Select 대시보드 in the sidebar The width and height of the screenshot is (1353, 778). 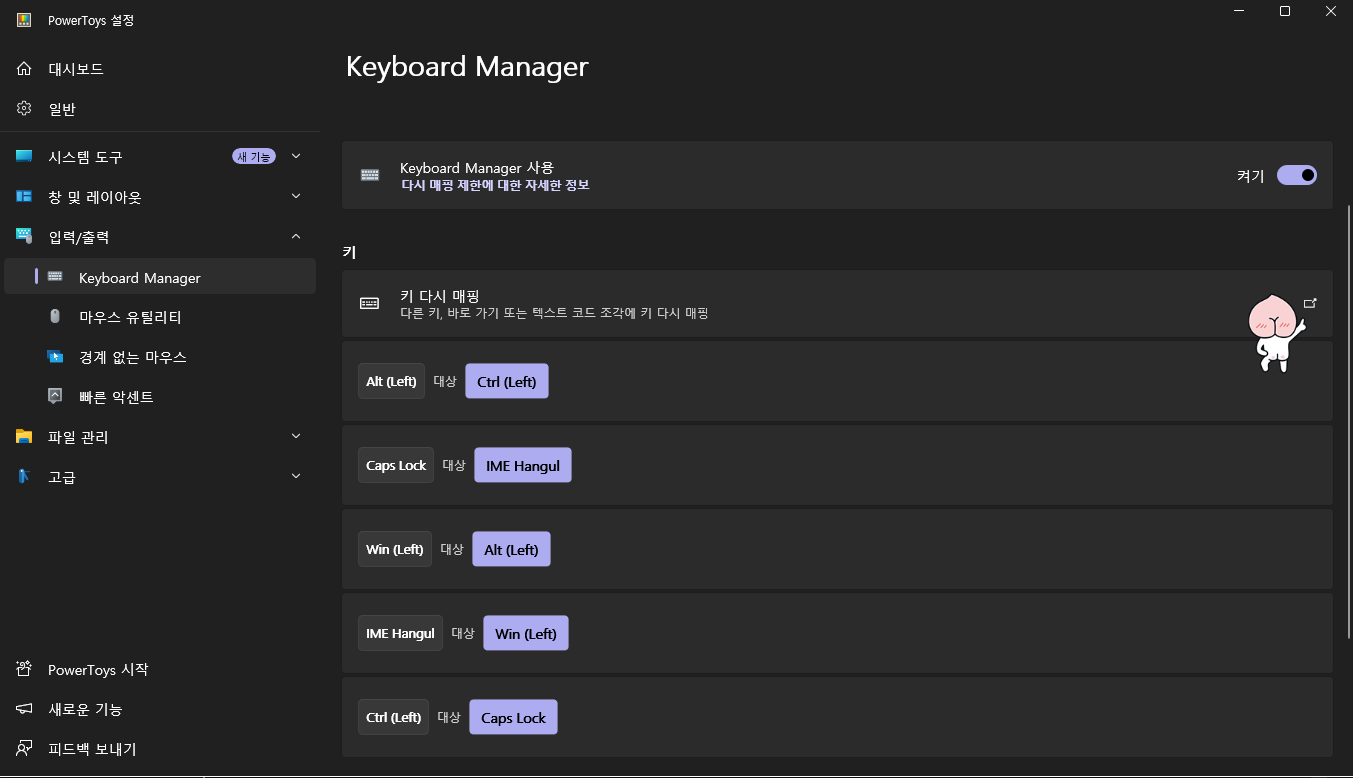point(160,69)
